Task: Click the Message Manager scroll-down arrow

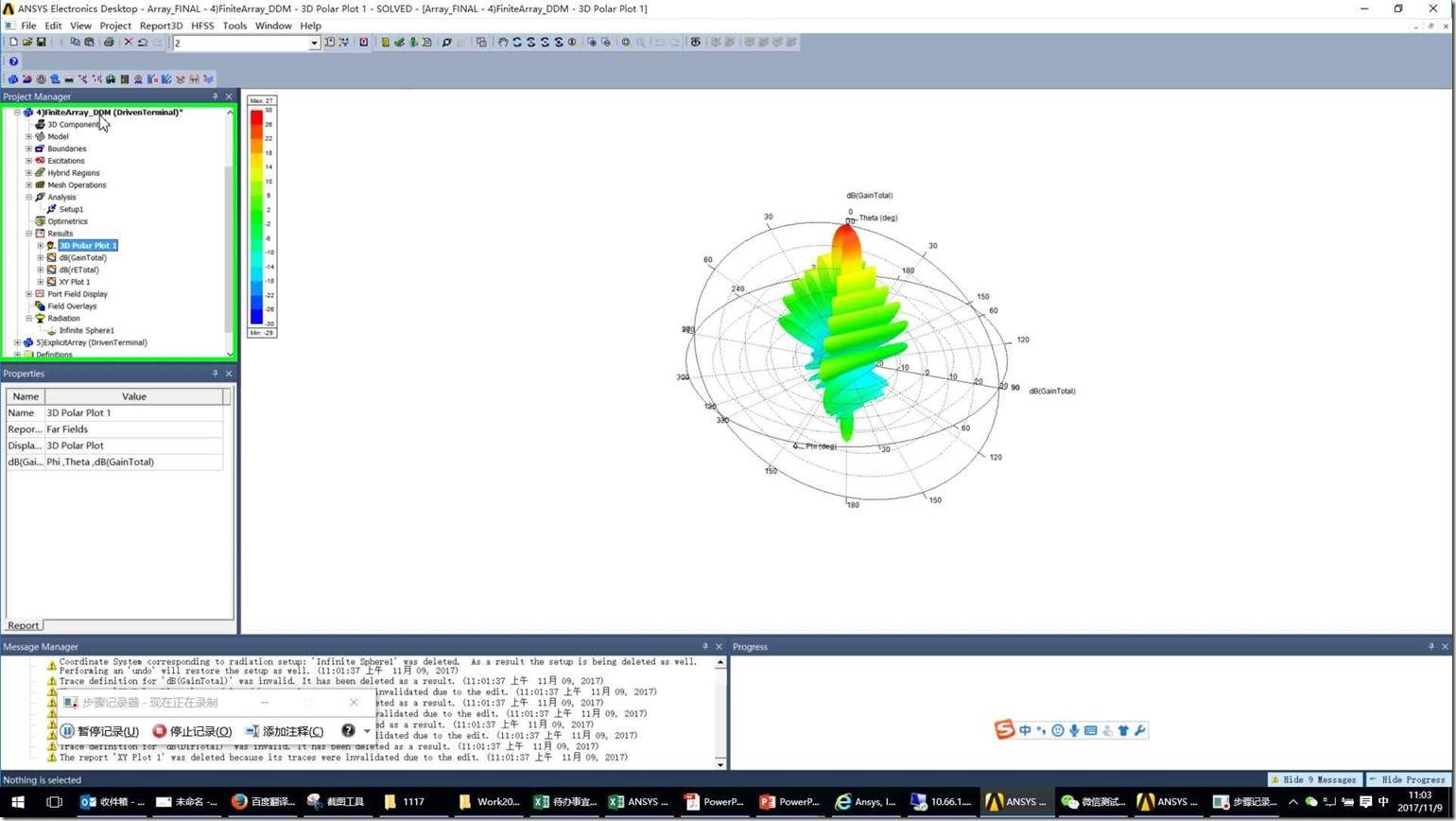Action: tap(720, 764)
